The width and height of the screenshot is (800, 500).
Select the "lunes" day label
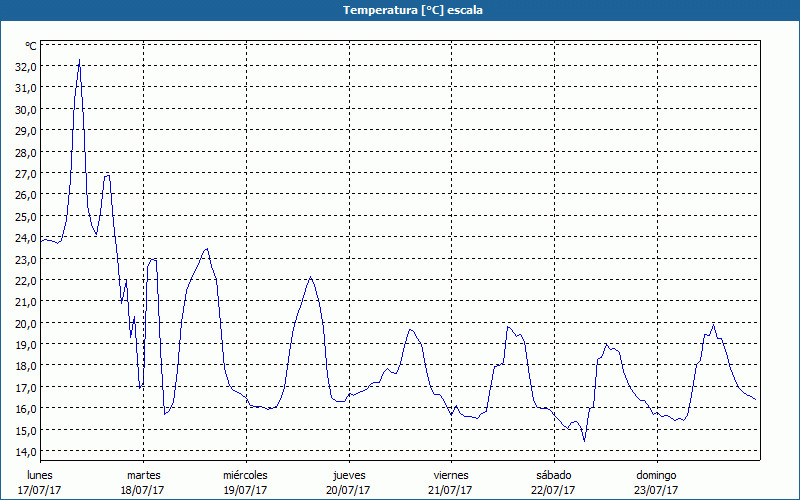[x=41, y=475]
